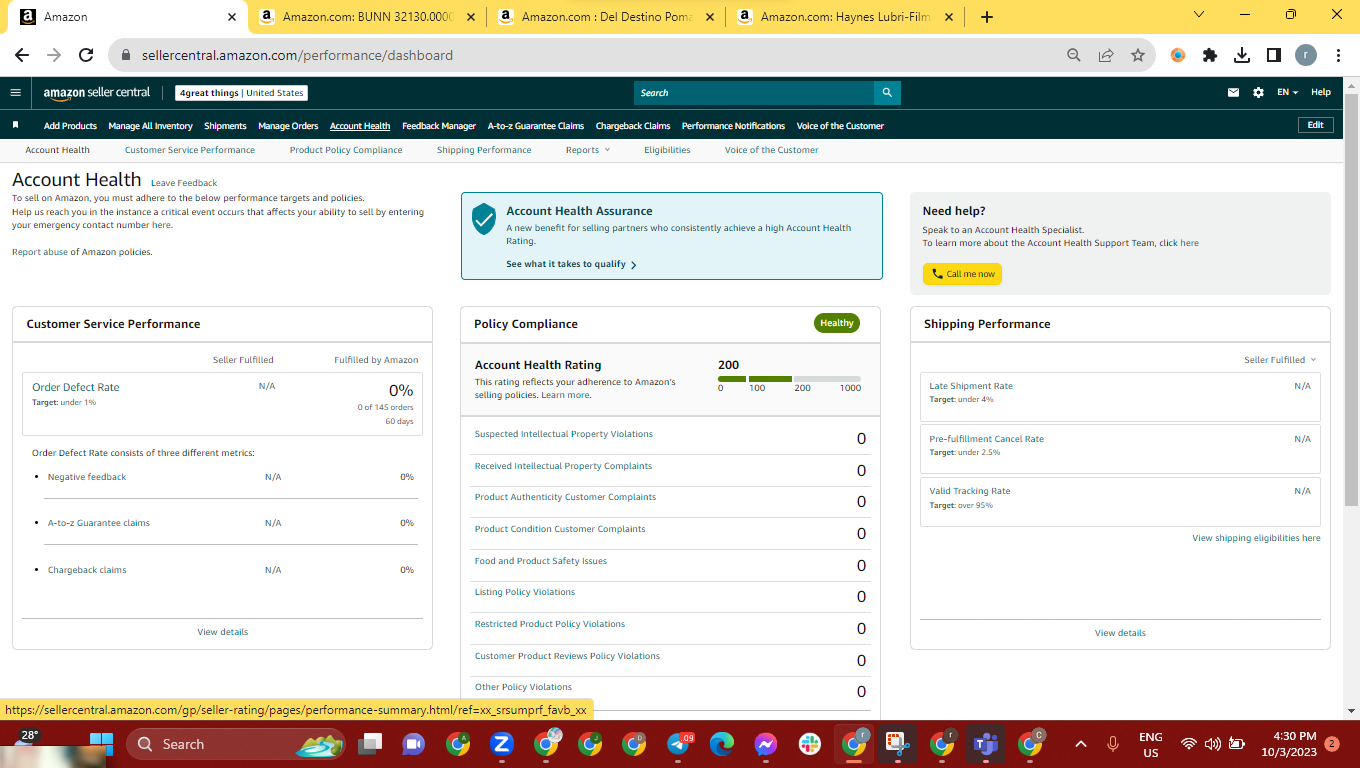Show hidden system tray icons
This screenshot has width=1360, height=768.
pos(1080,744)
